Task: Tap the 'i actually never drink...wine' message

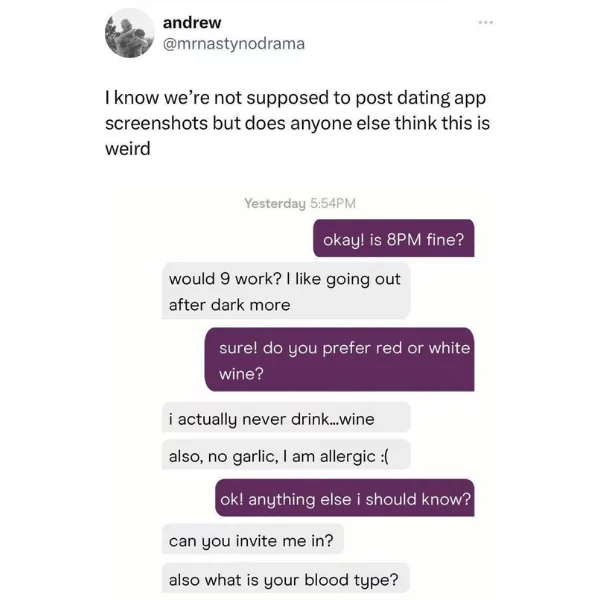Action: tap(286, 417)
